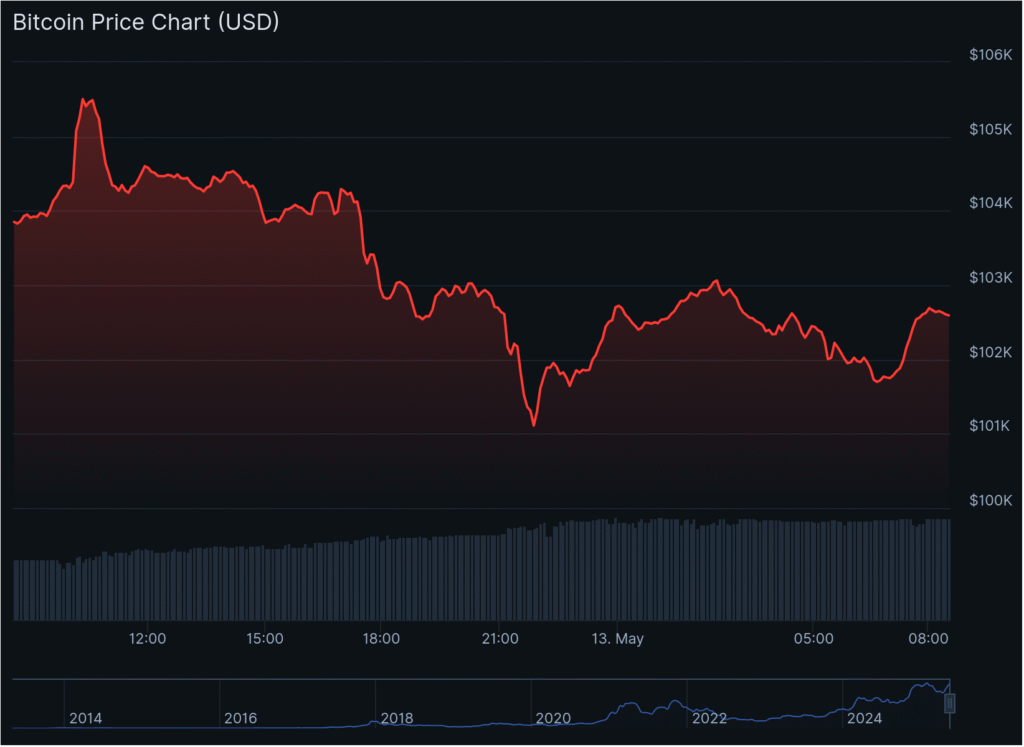
Task: Click the "Bitcoin Price Chart (USD)" title
Action: (x=146, y=22)
